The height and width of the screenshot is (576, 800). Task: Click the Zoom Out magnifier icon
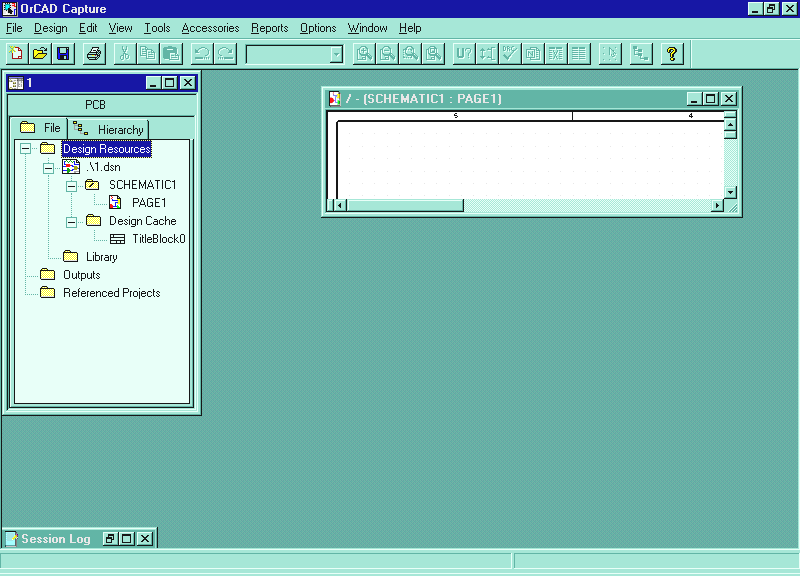387,54
